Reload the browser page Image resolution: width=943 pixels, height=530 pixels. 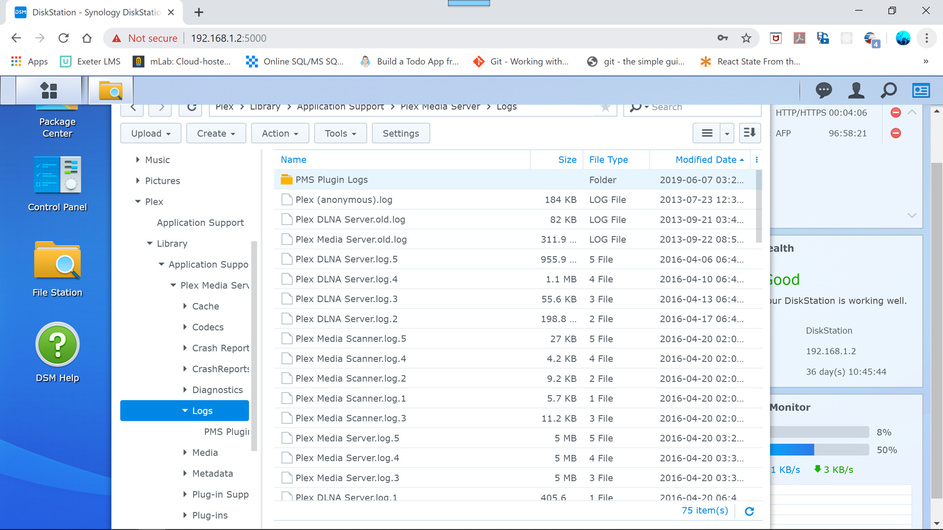(x=63, y=38)
